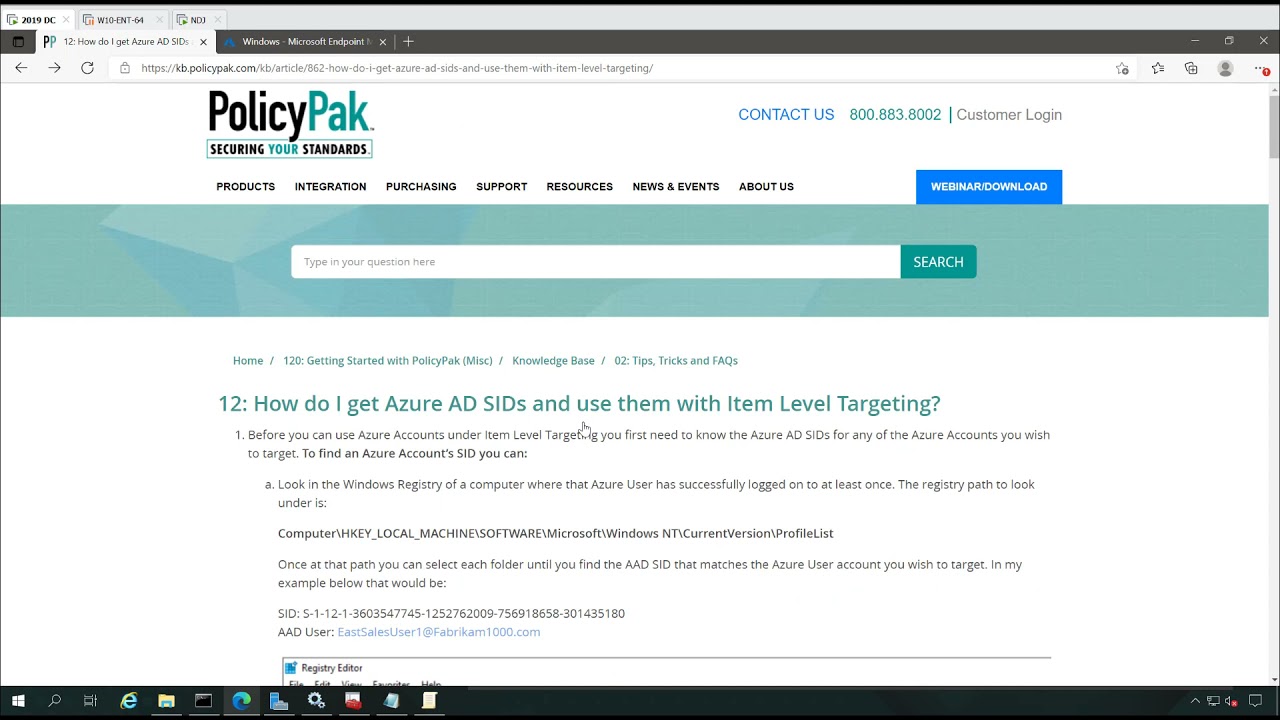Open the gear settings taskbar icon
Screen dimensions: 1280x720
[x=316, y=702]
